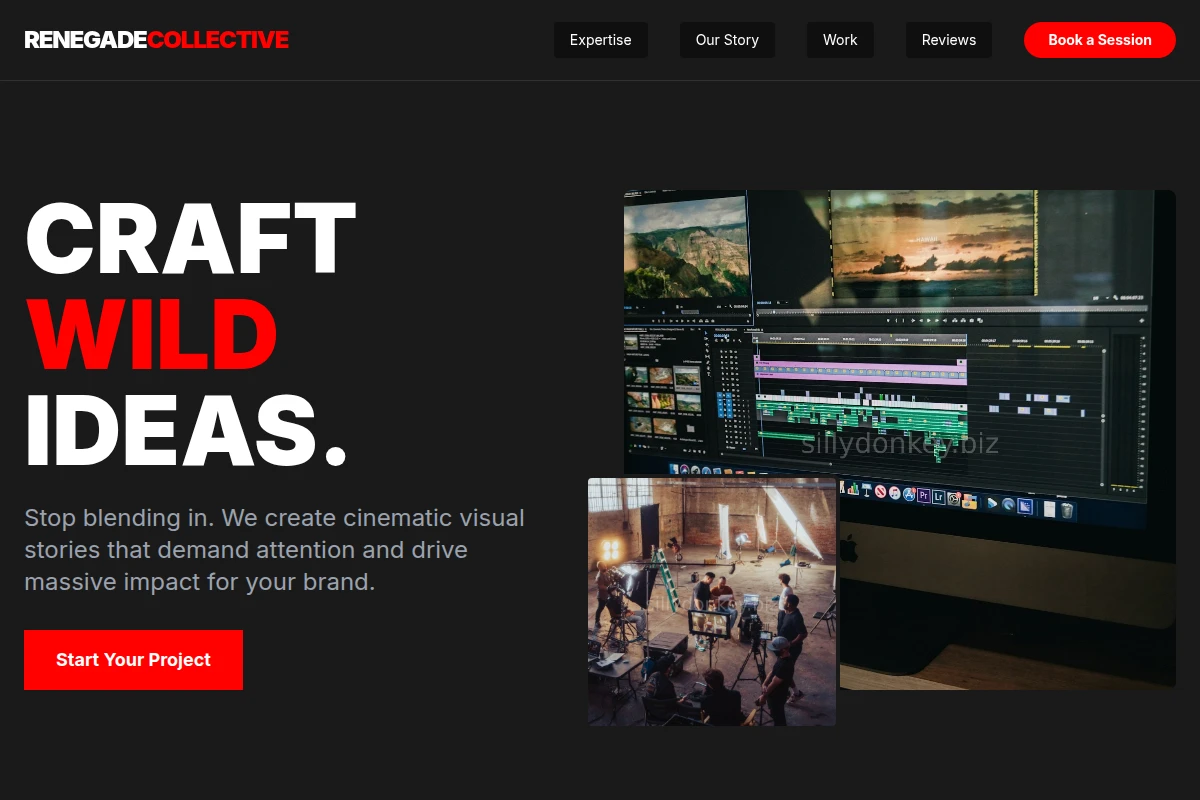Open the Work nav link
Screen dimensions: 1200x800
point(840,40)
